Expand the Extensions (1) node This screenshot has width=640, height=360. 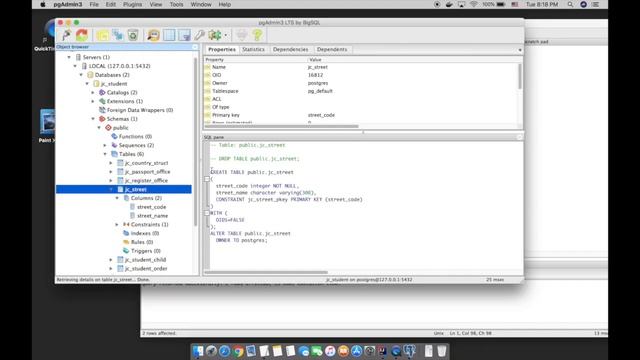coord(93,101)
